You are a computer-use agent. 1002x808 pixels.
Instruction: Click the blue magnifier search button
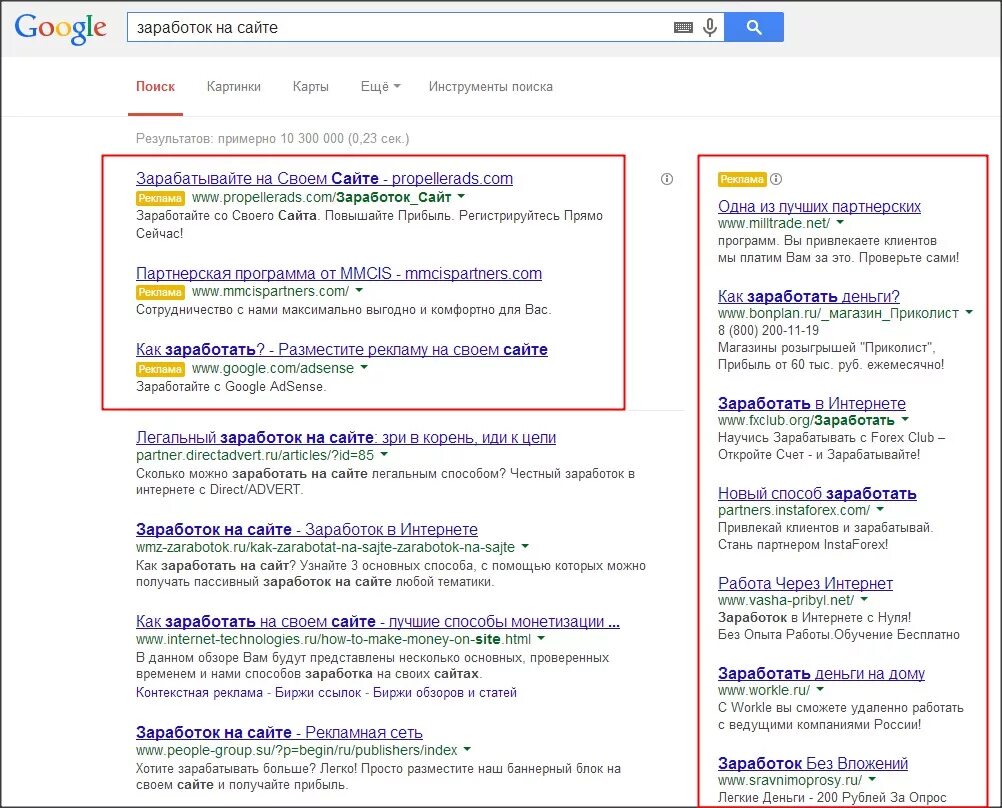pos(754,27)
